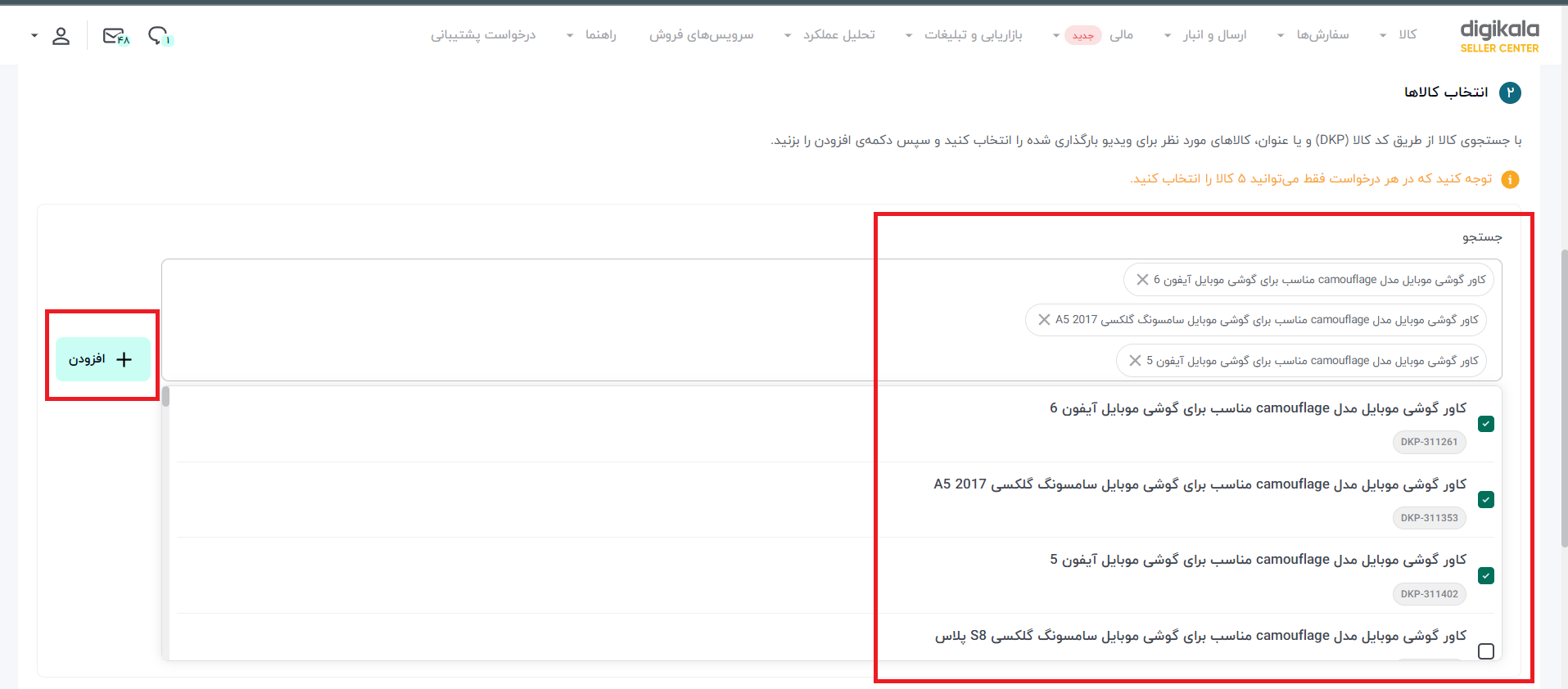Open the user profile icon
The image size is (1568, 689).
61,36
